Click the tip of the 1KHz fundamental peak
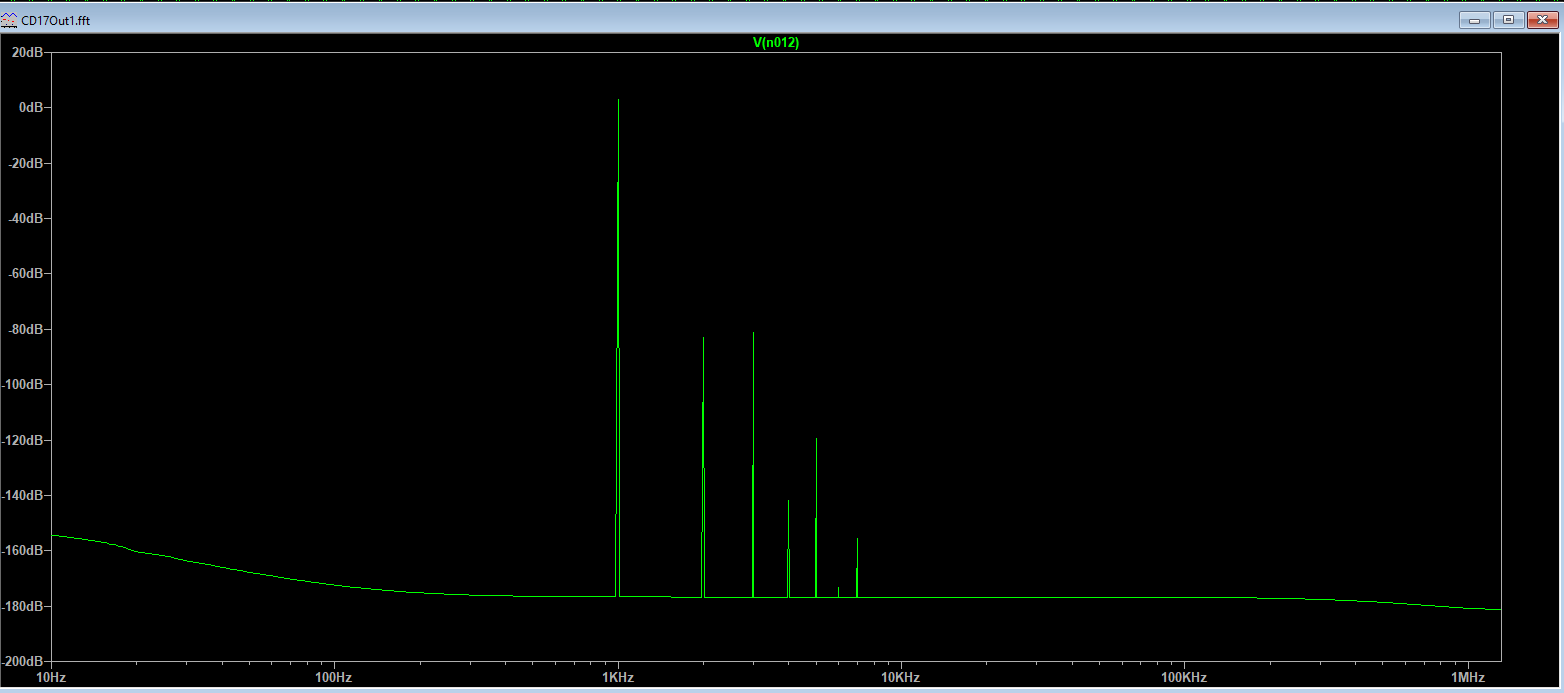The width and height of the screenshot is (1564, 693). coord(619,100)
